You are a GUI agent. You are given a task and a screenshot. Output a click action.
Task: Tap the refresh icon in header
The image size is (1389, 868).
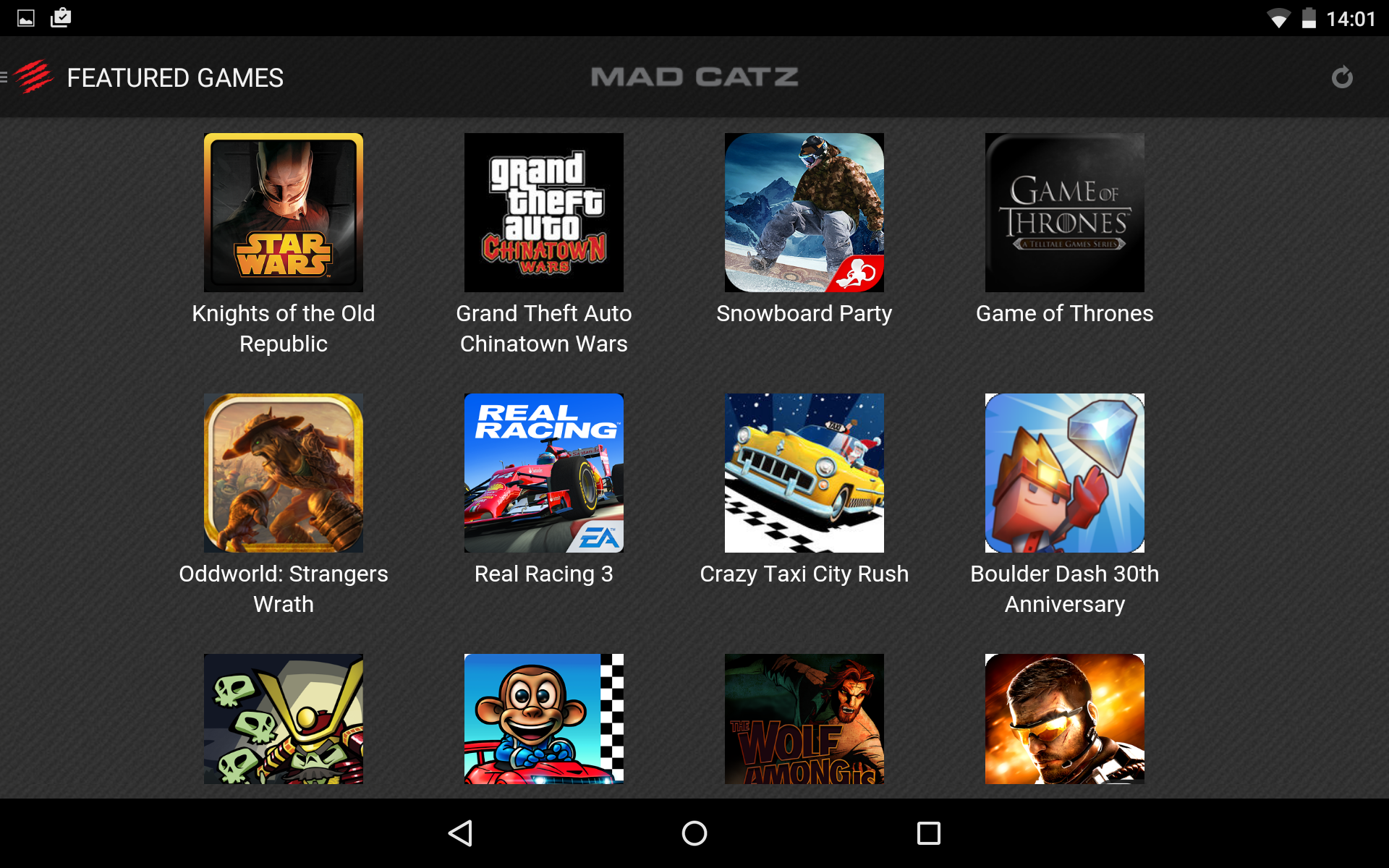click(x=1342, y=77)
